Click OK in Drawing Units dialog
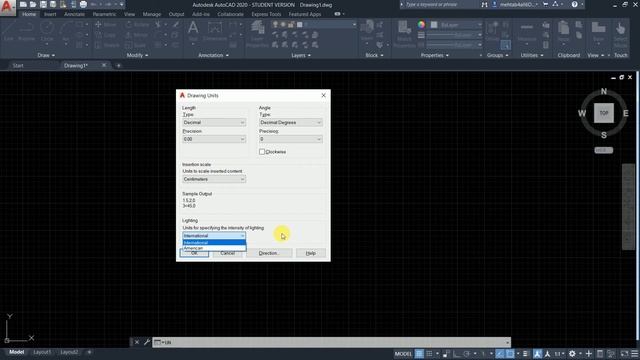The width and height of the screenshot is (640, 360). pos(194,253)
